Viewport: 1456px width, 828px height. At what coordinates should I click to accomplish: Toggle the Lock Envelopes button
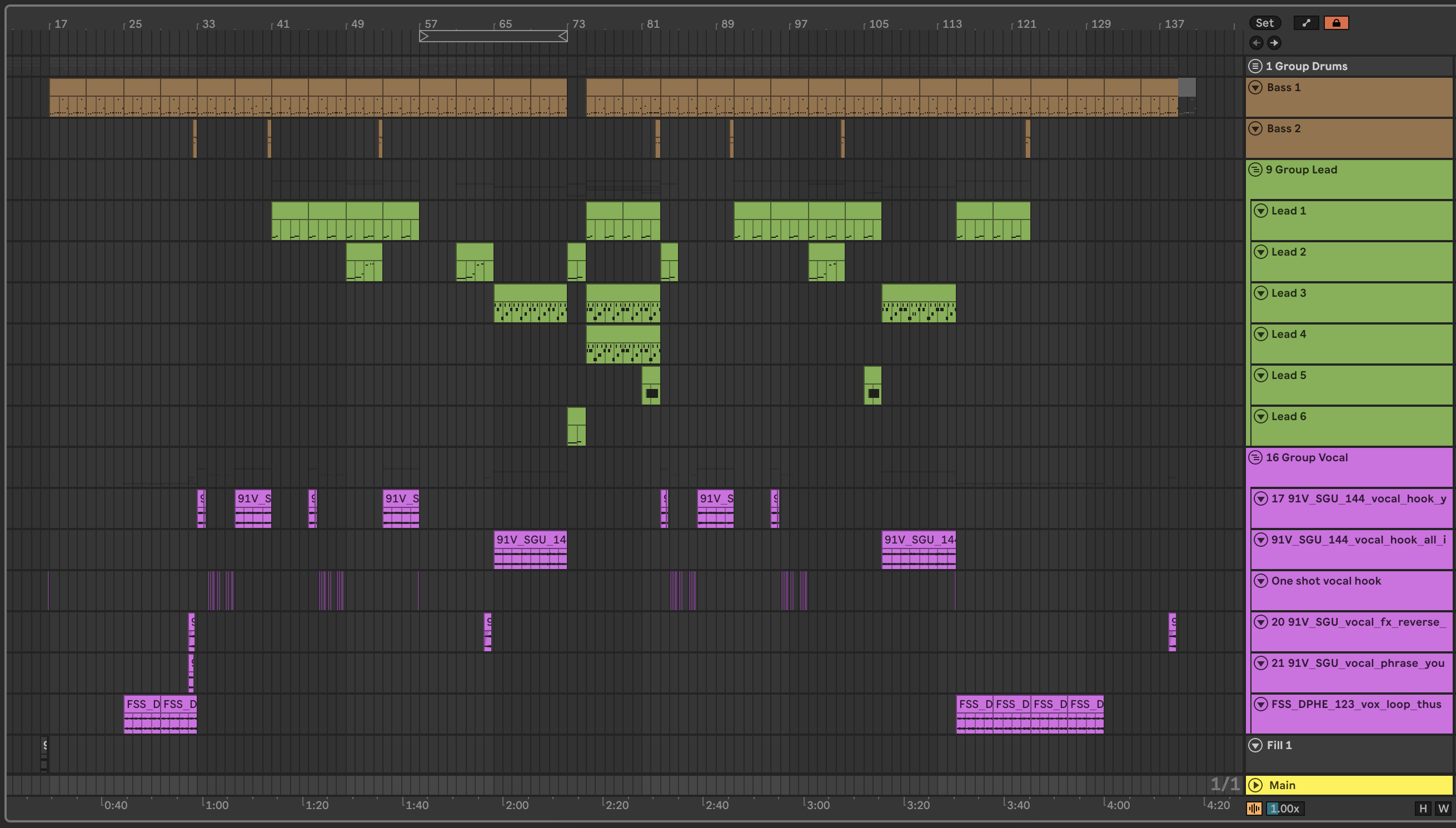click(1336, 23)
